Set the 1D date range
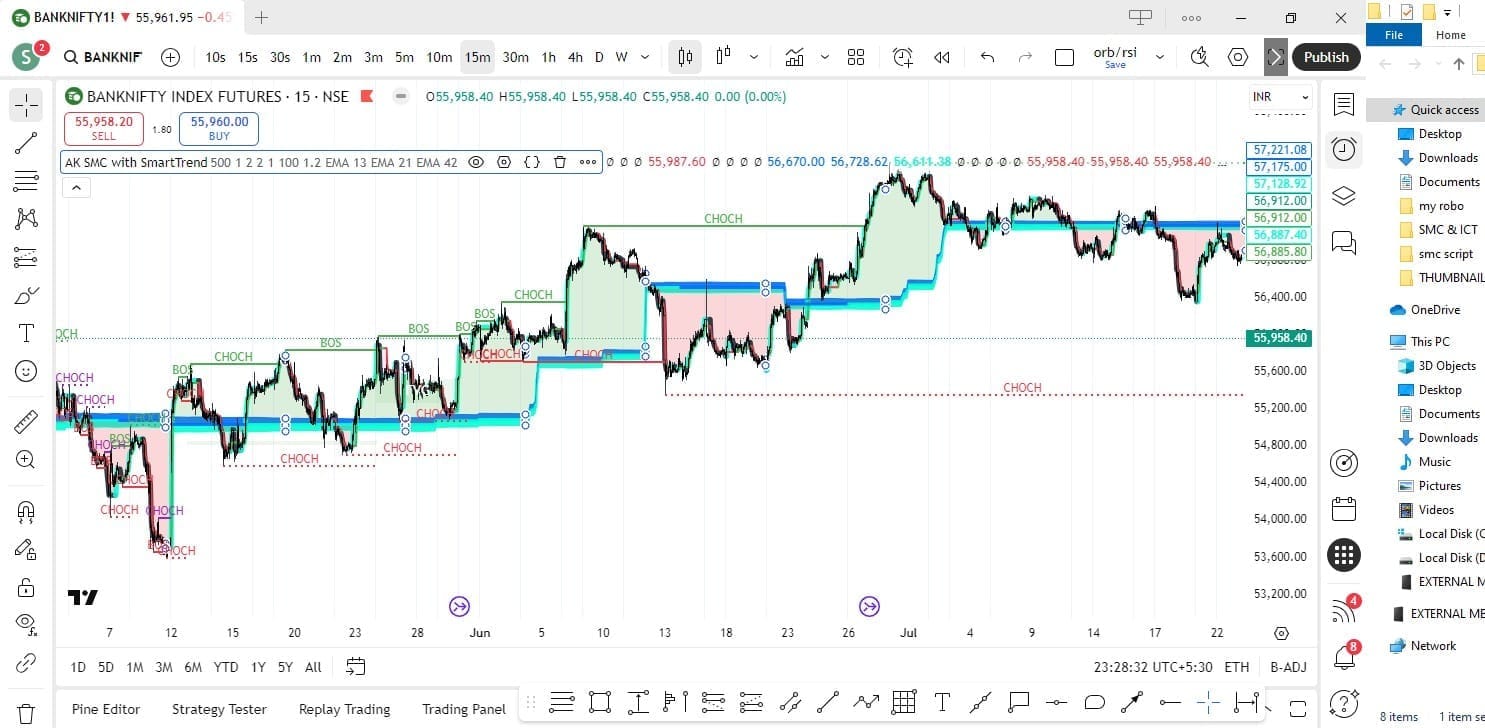This screenshot has height=728, width=1485. pos(78,667)
